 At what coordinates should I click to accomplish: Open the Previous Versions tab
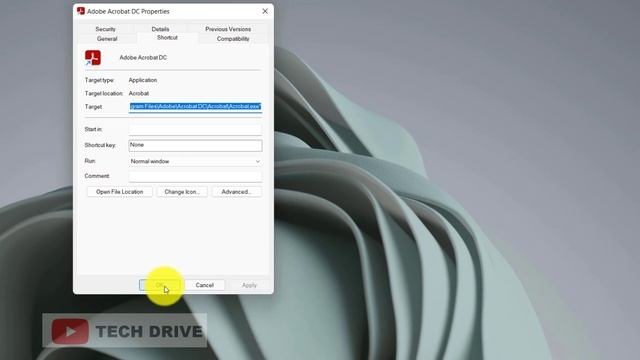tap(228, 29)
